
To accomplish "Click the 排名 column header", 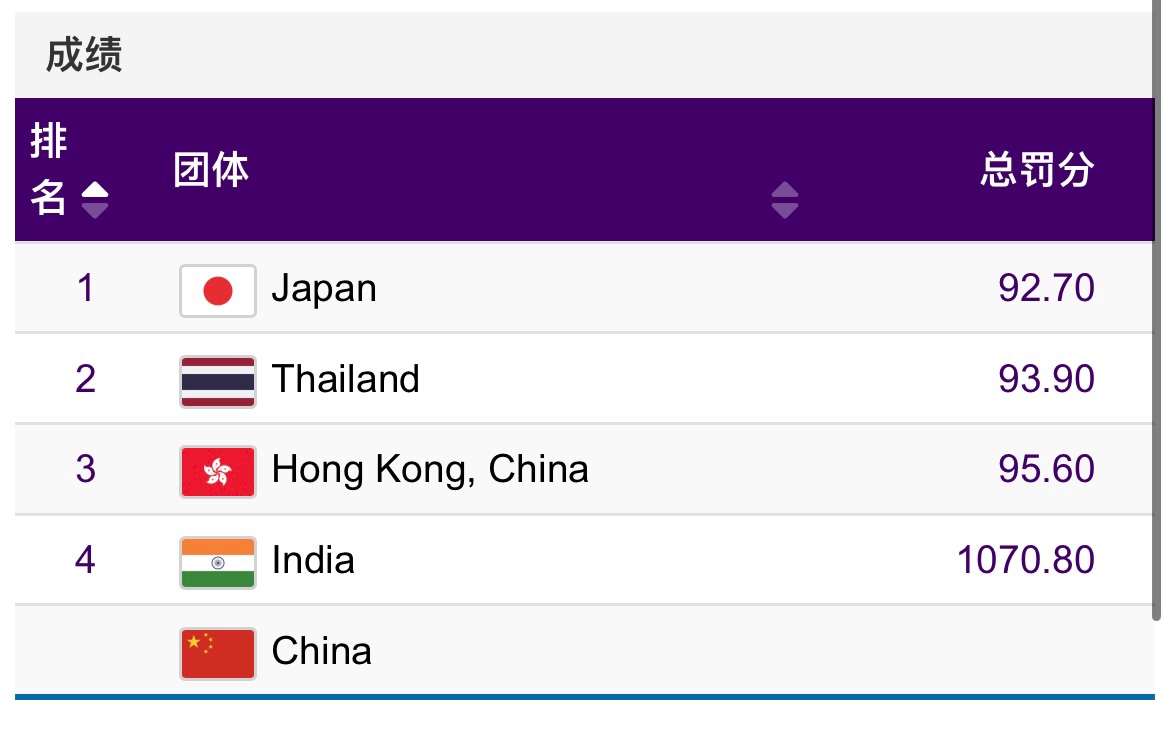I will point(49,169).
